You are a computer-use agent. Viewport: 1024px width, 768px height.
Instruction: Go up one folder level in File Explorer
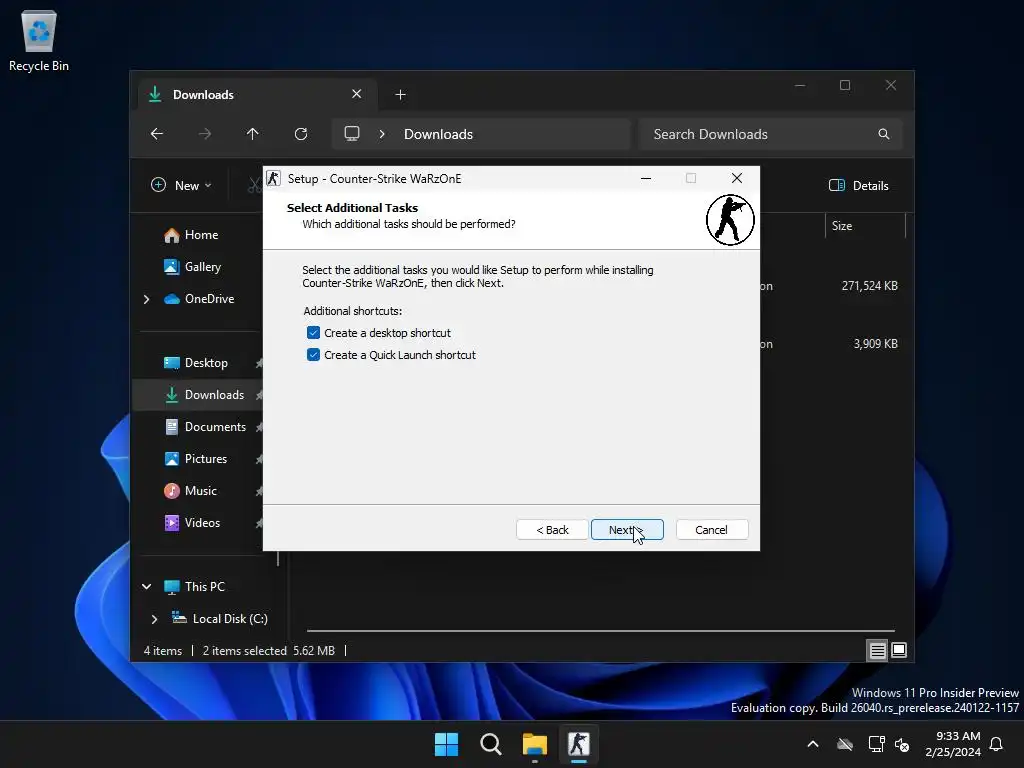[x=253, y=134]
